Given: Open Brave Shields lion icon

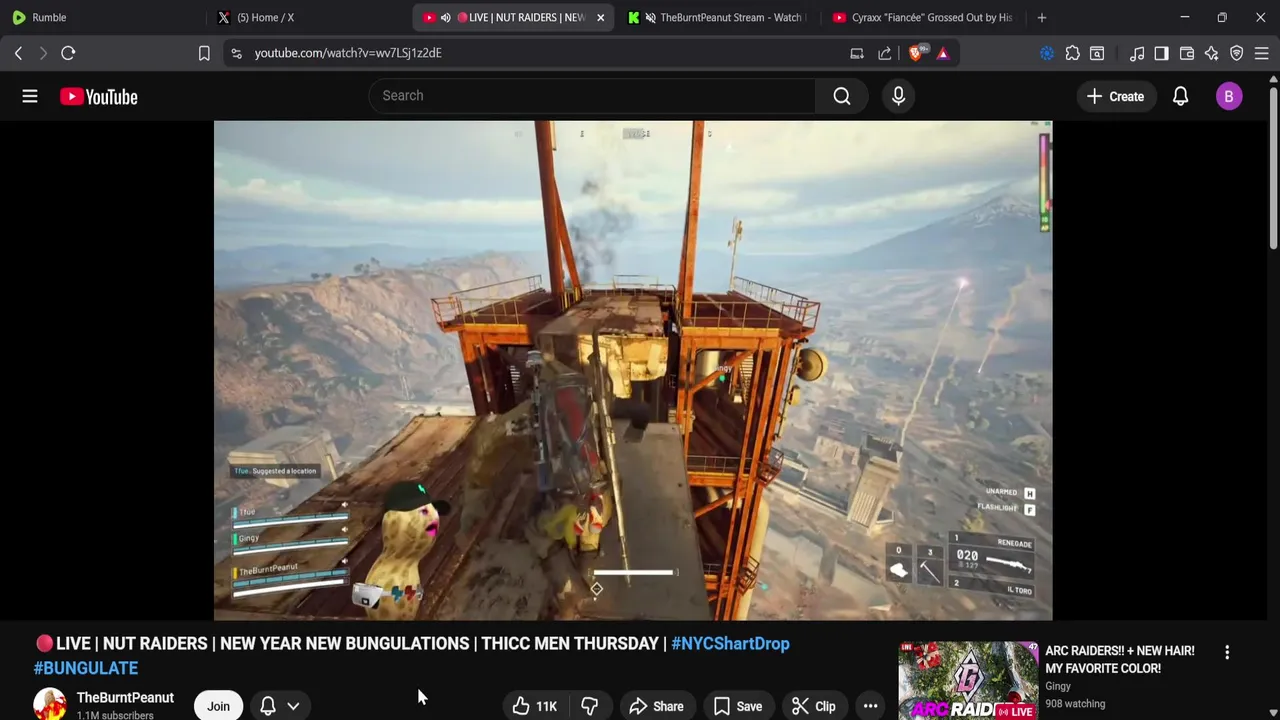Looking at the screenshot, I should coord(916,53).
